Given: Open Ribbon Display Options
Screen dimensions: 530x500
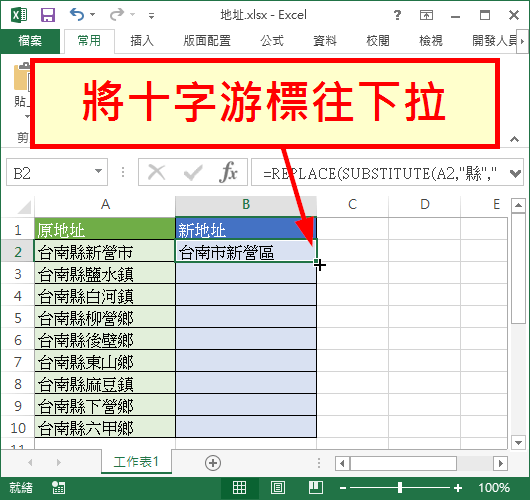Looking at the screenshot, I should pyautogui.click(x=426, y=15).
